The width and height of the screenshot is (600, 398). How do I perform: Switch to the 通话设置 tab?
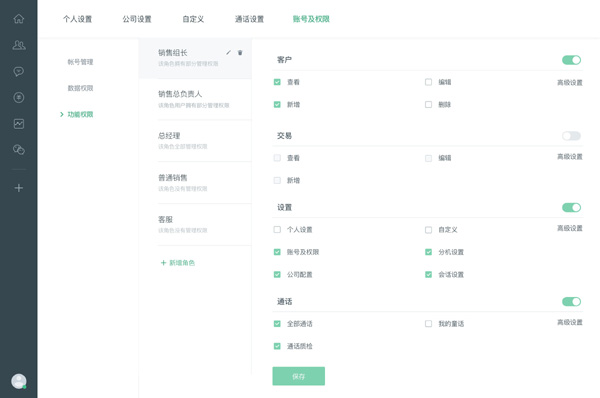tap(249, 19)
